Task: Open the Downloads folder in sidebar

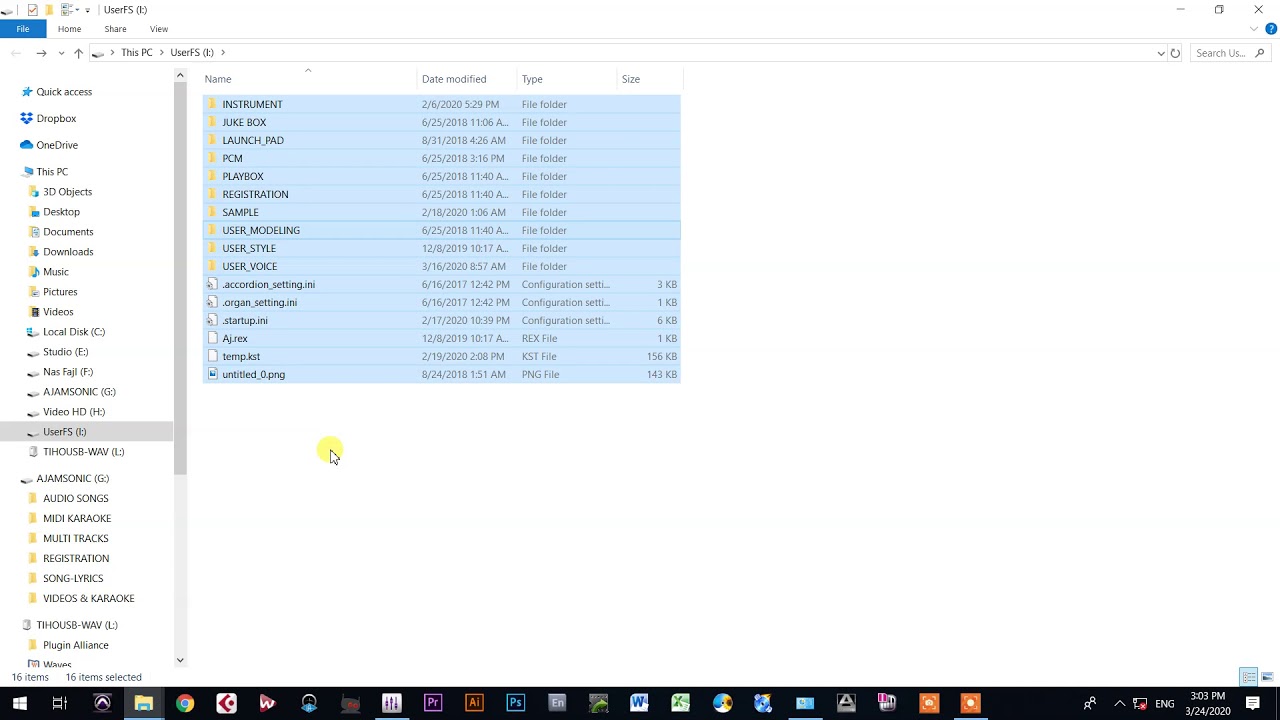Action: [68, 252]
